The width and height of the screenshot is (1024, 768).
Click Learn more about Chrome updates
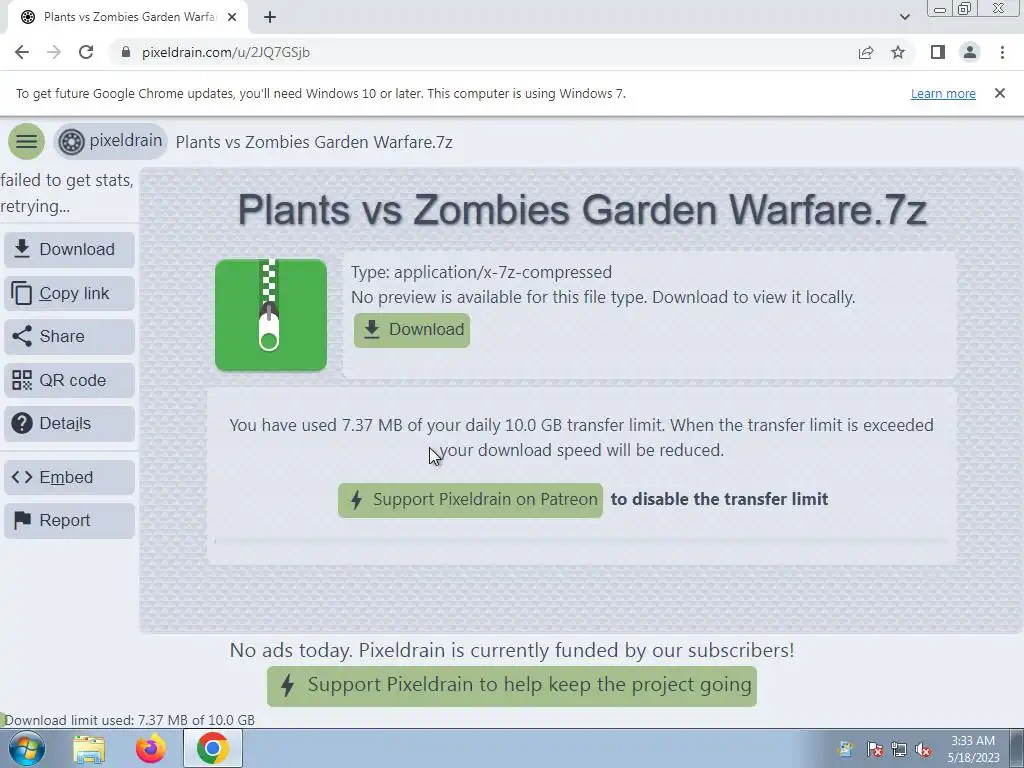(943, 93)
